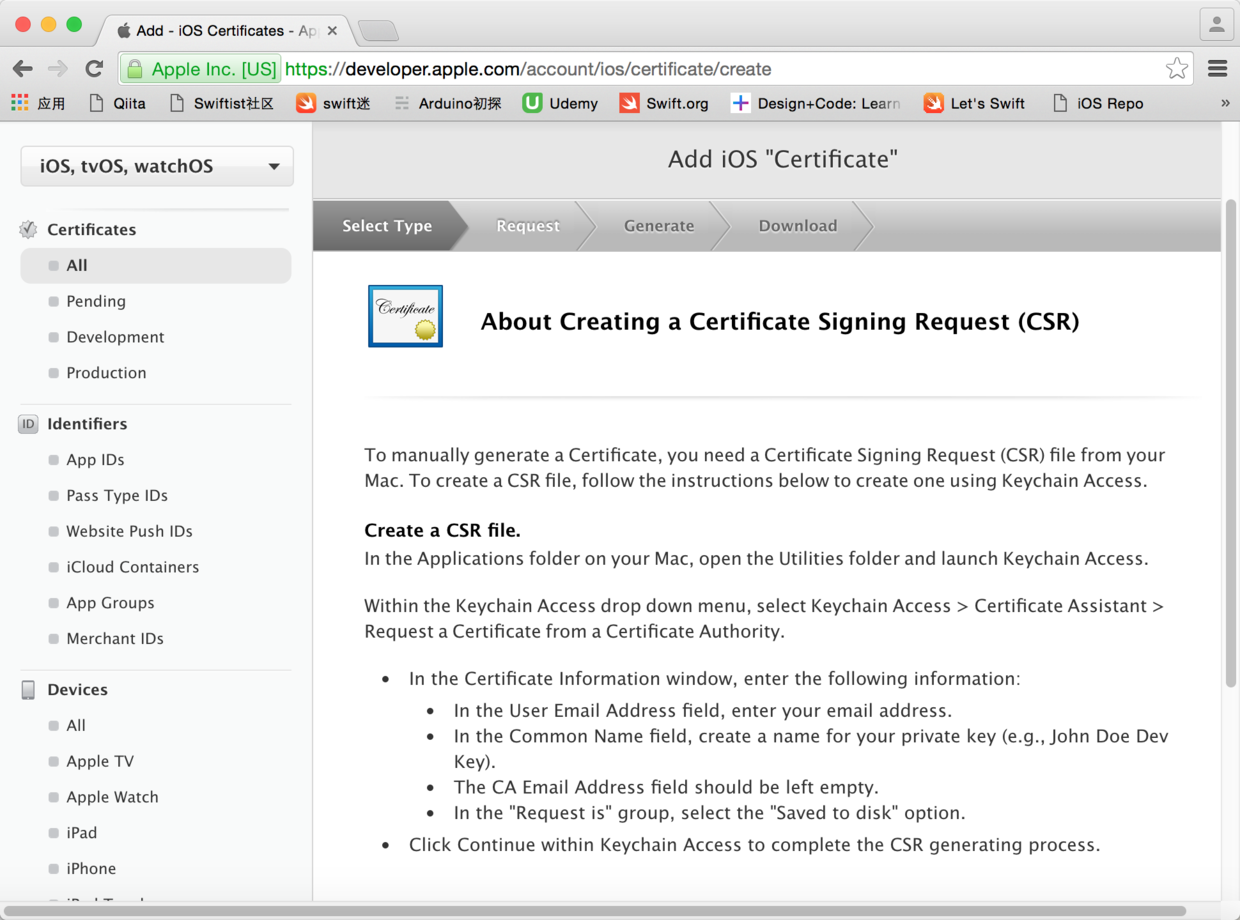
Task: Click the Identifiers ID icon
Action: (28, 424)
